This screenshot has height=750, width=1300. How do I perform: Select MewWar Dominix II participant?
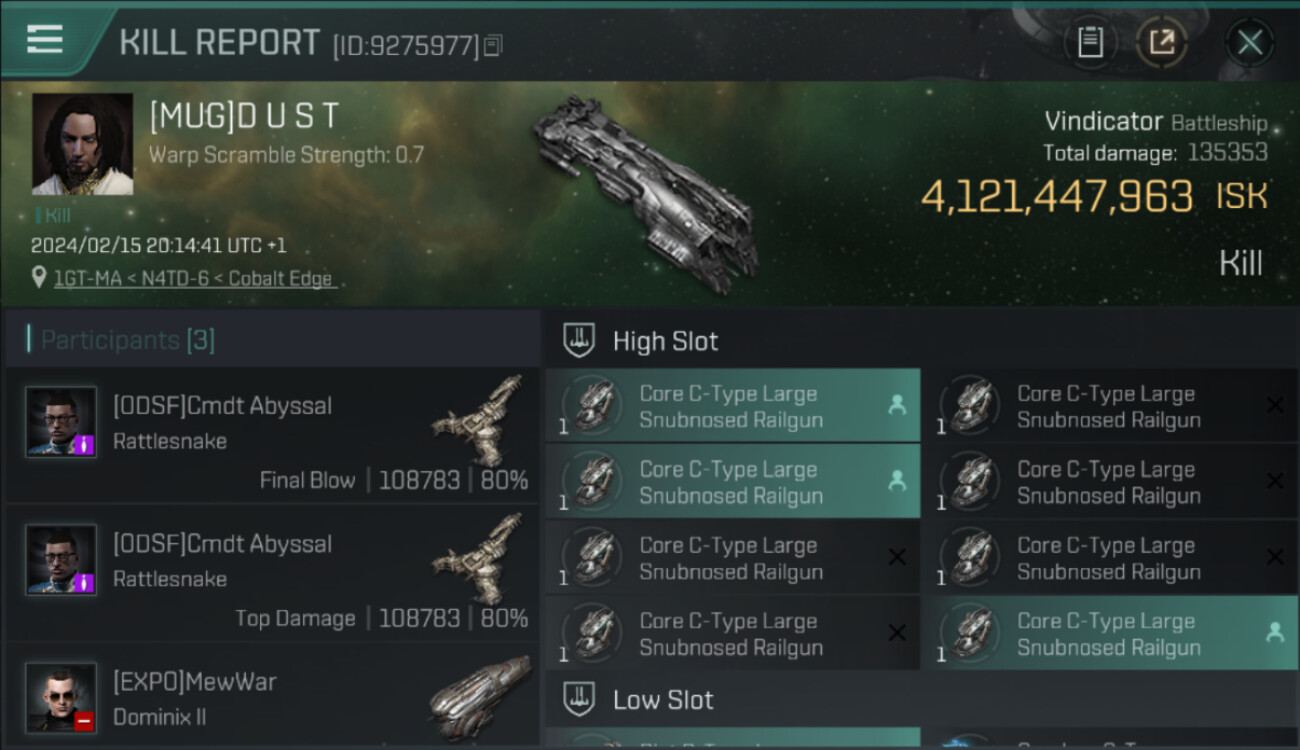[272, 698]
